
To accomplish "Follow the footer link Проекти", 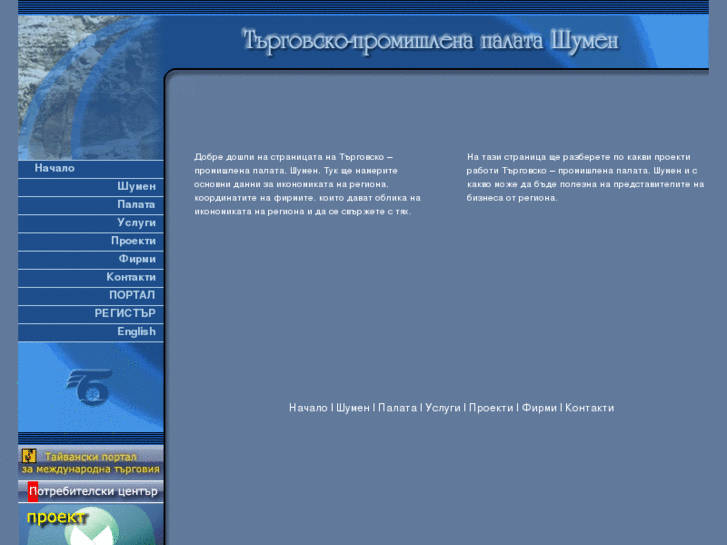I will click(491, 408).
